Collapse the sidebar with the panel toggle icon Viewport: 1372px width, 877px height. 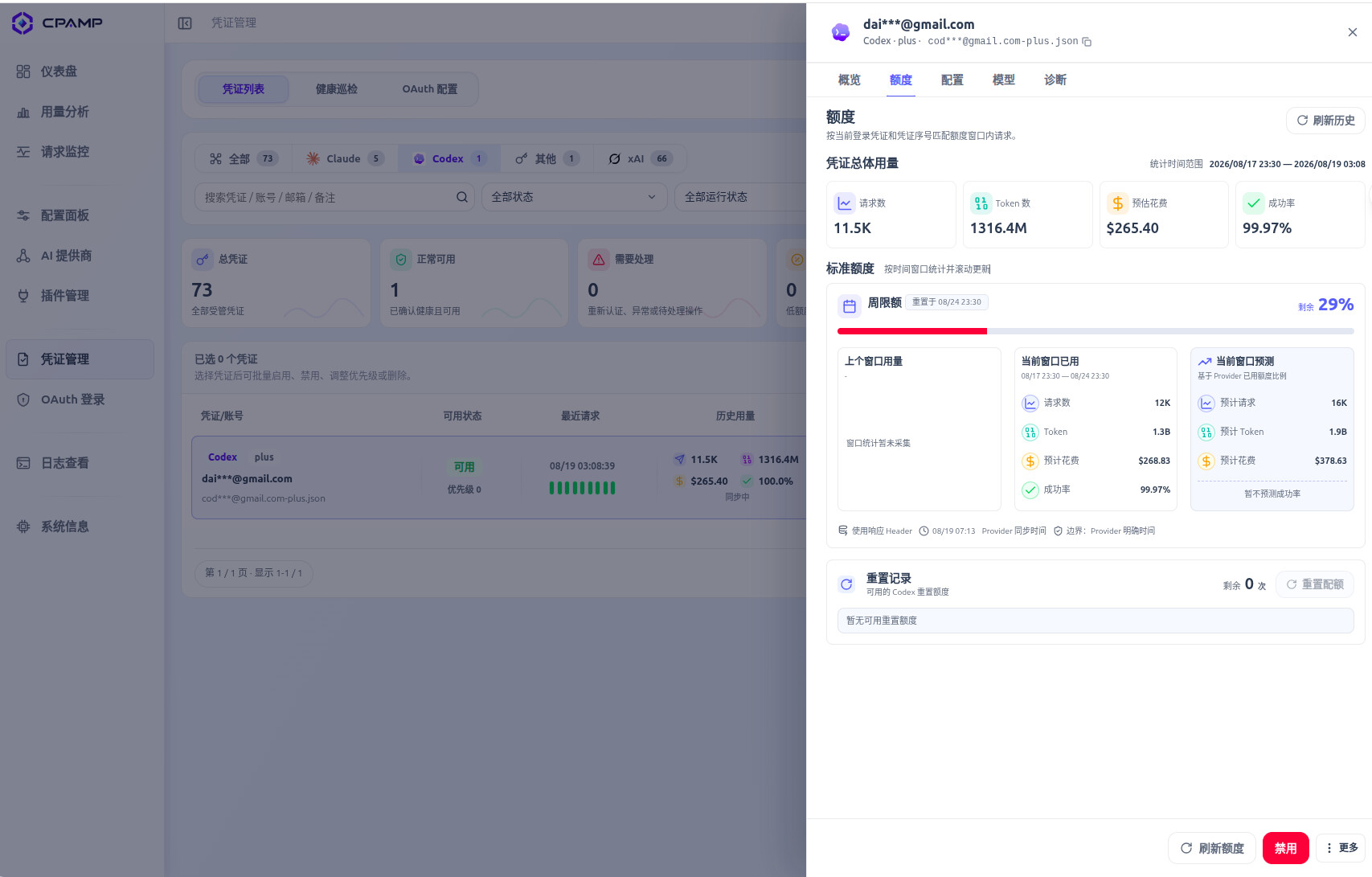pos(185,23)
